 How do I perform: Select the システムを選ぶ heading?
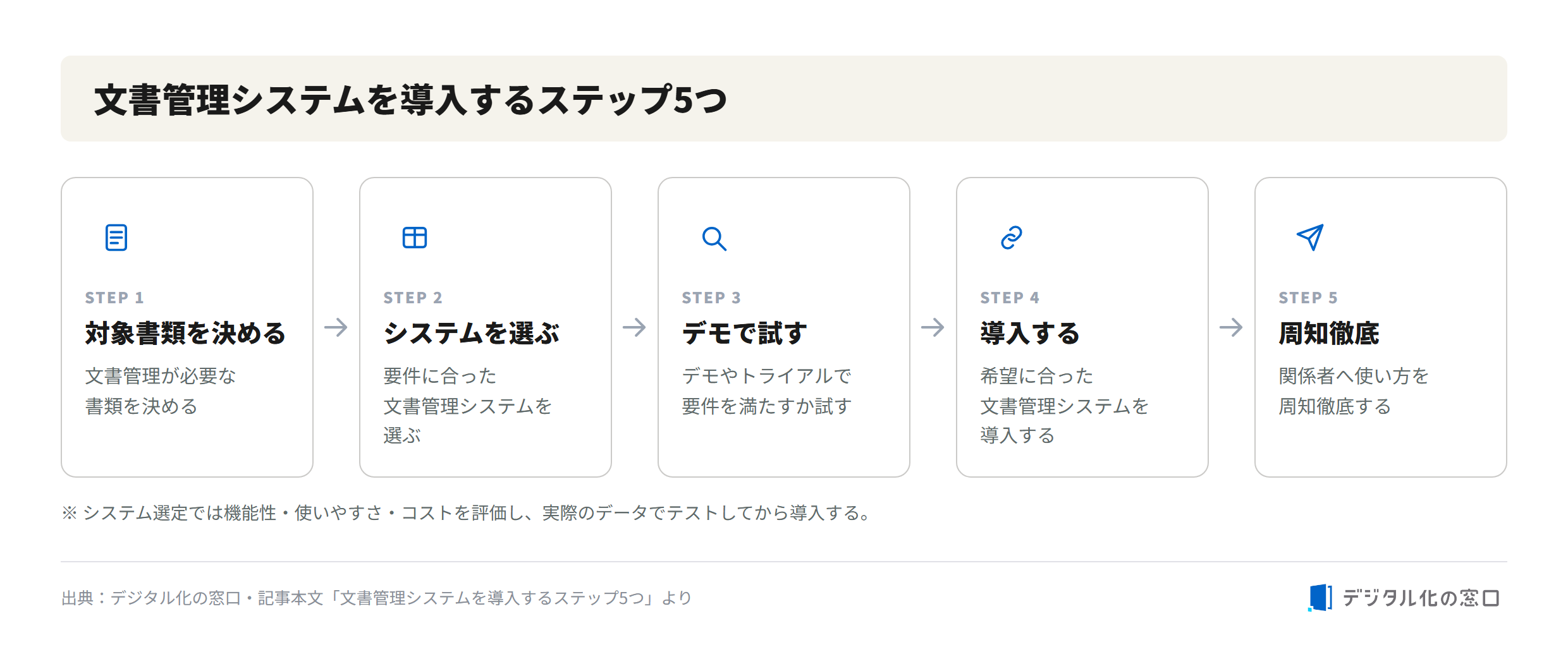[472, 333]
